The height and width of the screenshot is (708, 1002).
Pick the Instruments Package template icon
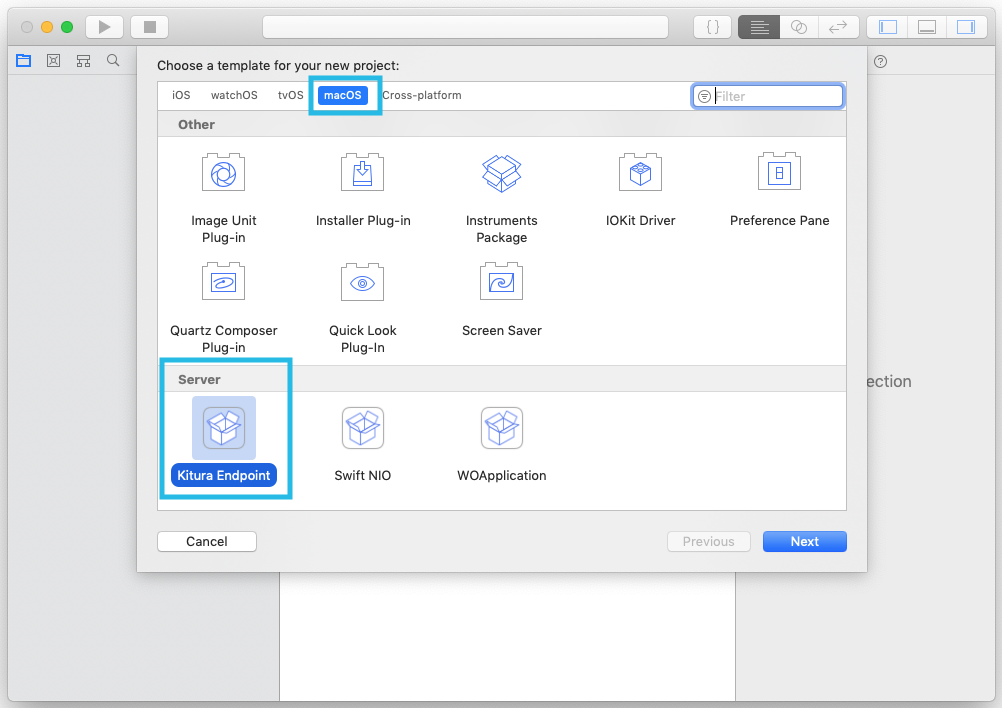[x=502, y=173]
